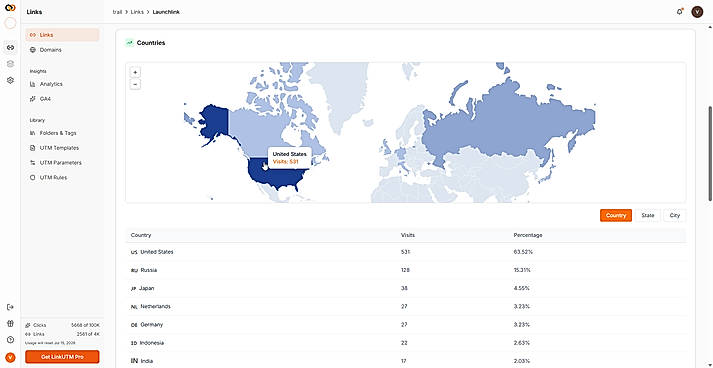Go to trail in the breadcrumb
Viewport: 713px width, 368px height.
tap(117, 12)
